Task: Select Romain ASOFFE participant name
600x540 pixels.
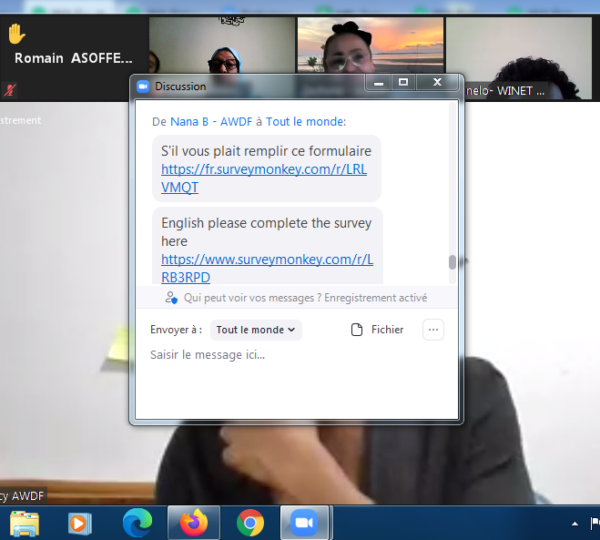Action: [73, 58]
